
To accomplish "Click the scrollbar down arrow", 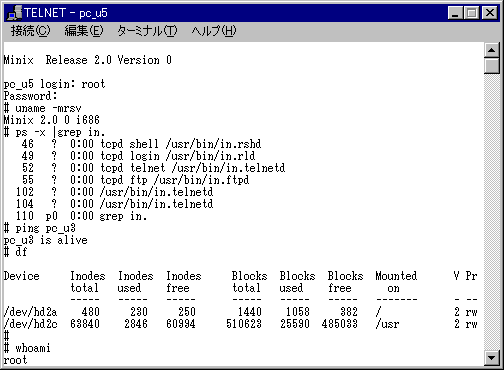I will pyautogui.click(x=492, y=358).
